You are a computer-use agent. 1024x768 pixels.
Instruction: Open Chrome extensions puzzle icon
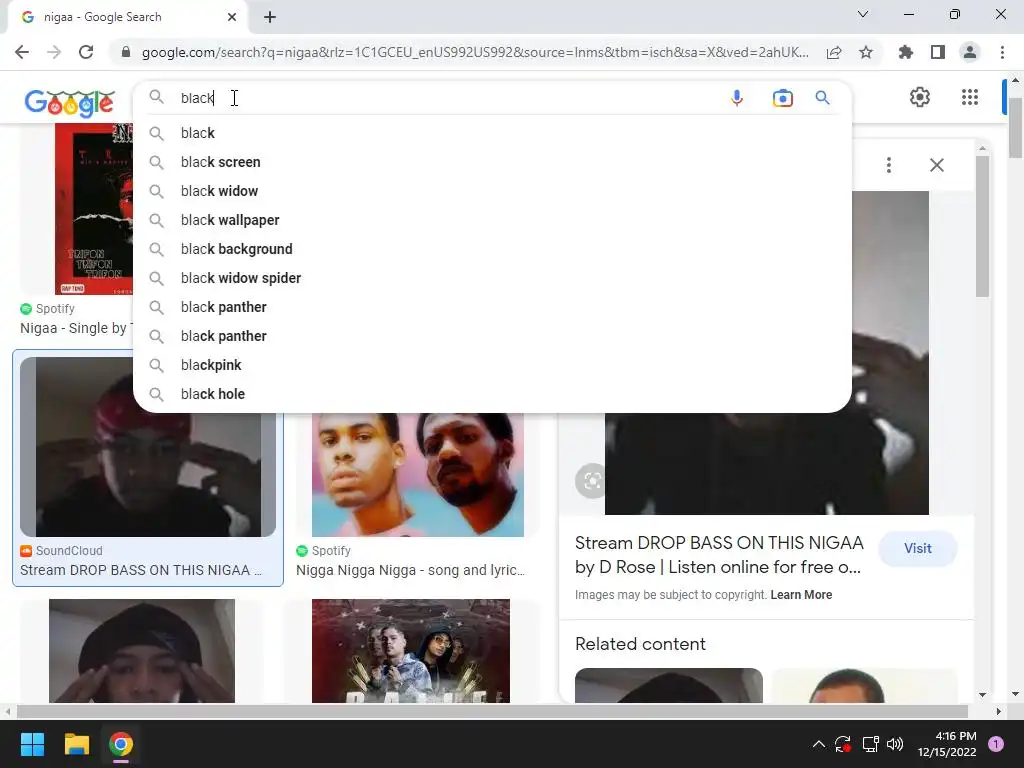(906, 52)
